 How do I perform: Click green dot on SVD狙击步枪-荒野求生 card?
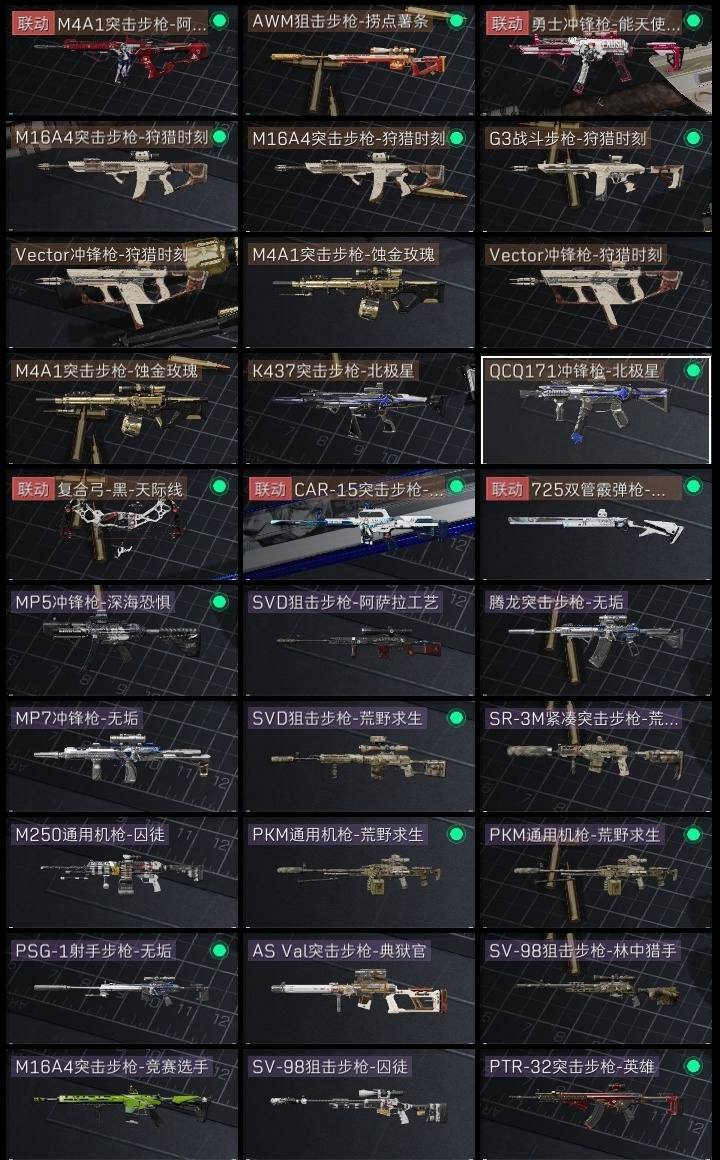[x=457, y=717]
